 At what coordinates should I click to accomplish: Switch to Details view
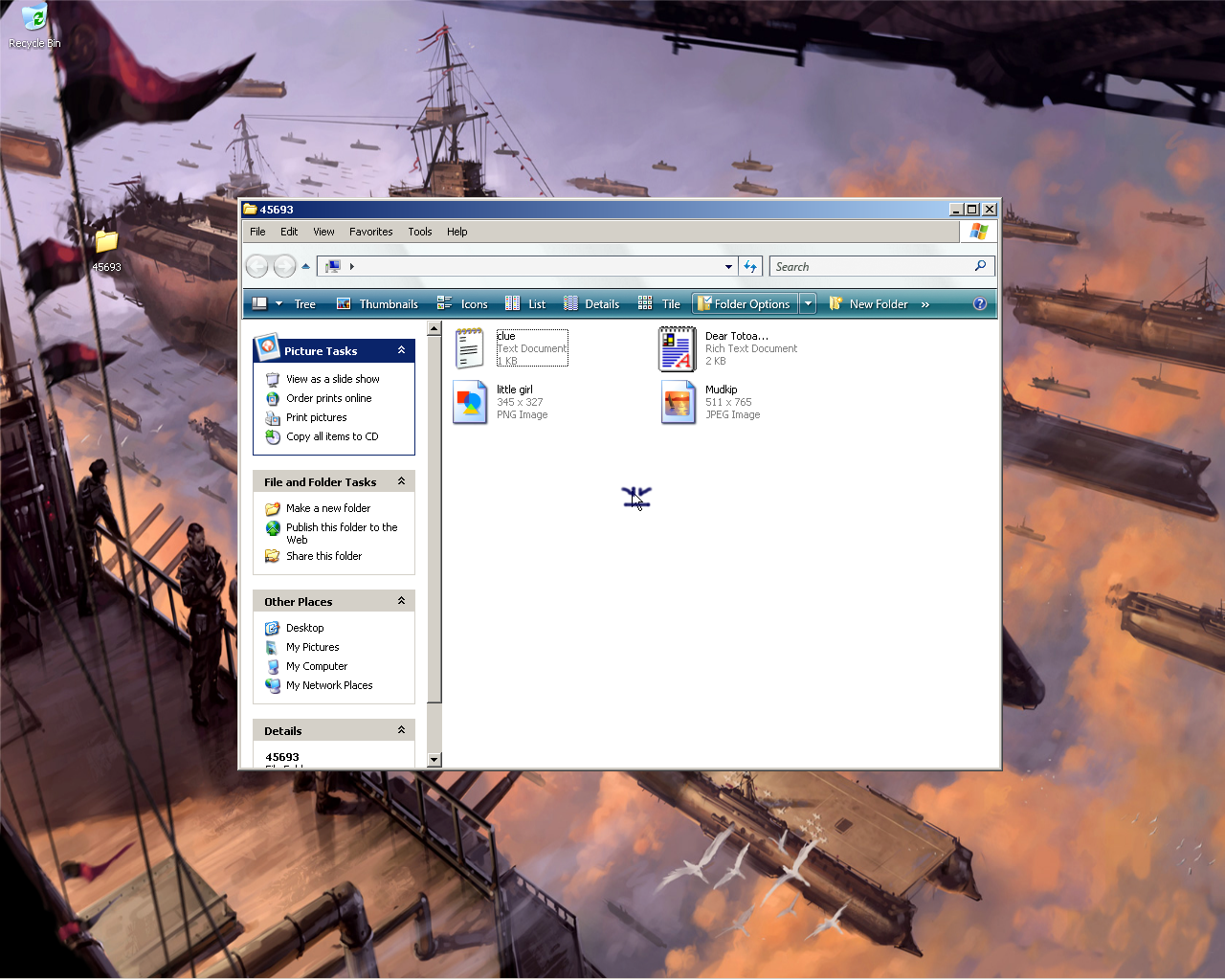tap(590, 304)
